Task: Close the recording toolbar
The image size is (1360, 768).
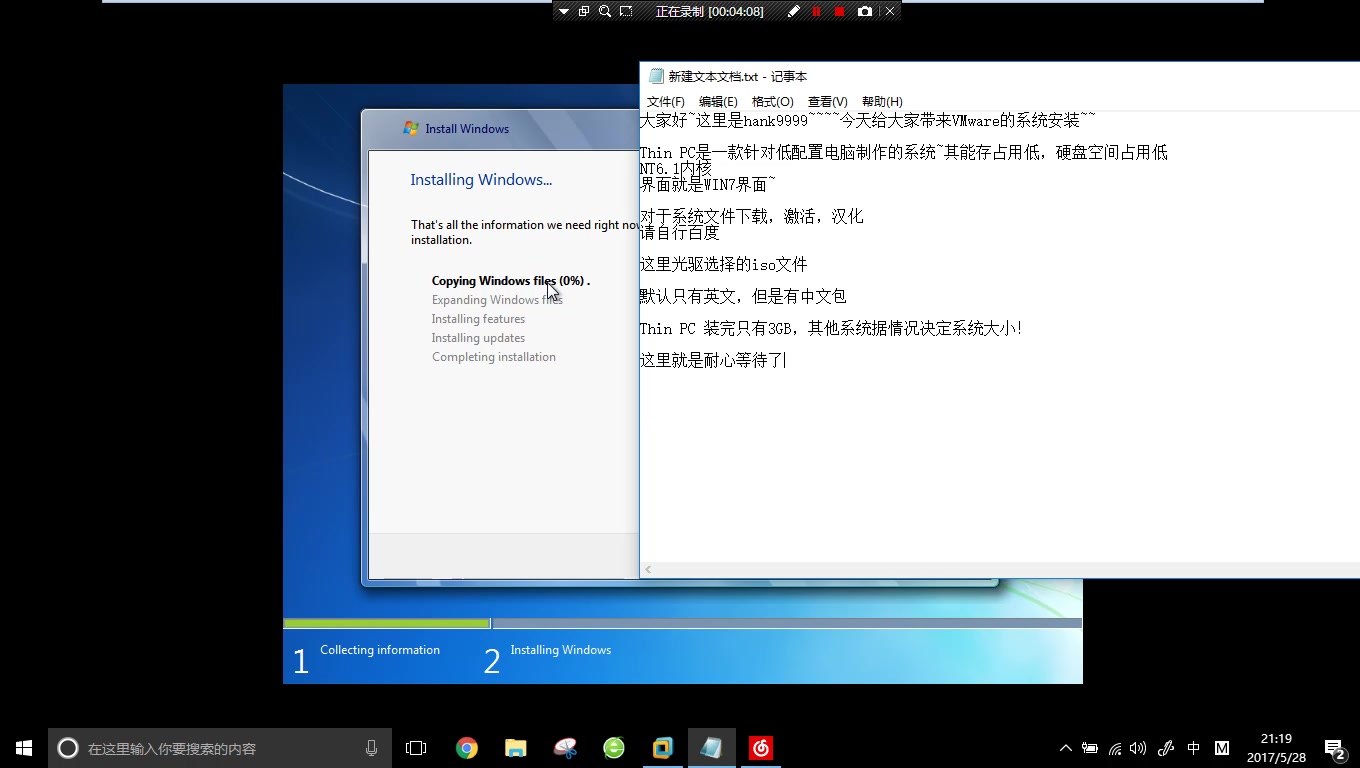Action: click(x=889, y=11)
